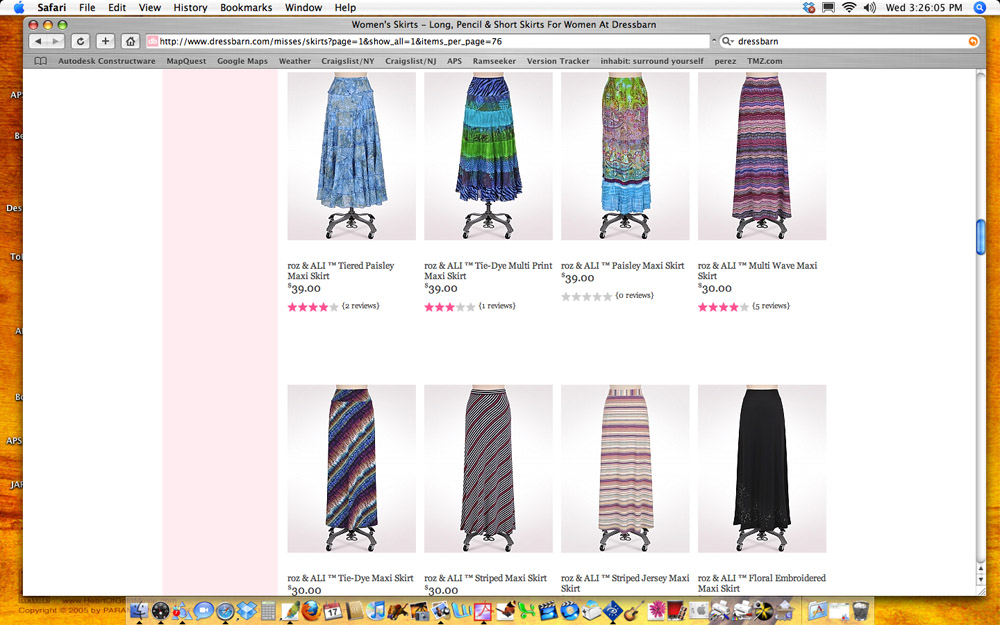
Task: Reload the Dressbarn page
Action: 80,41
